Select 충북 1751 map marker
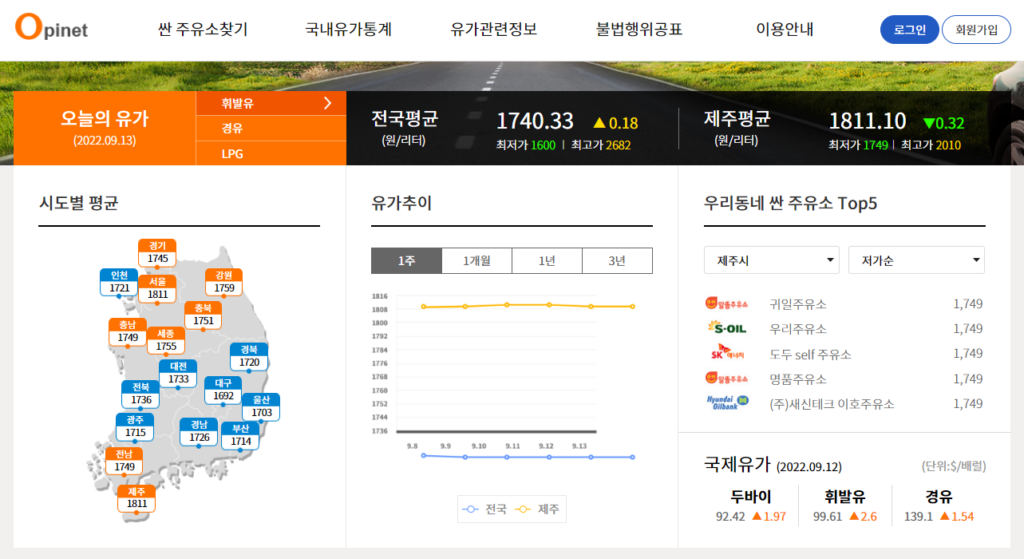Screen dimensions: 1024x559 203,315
